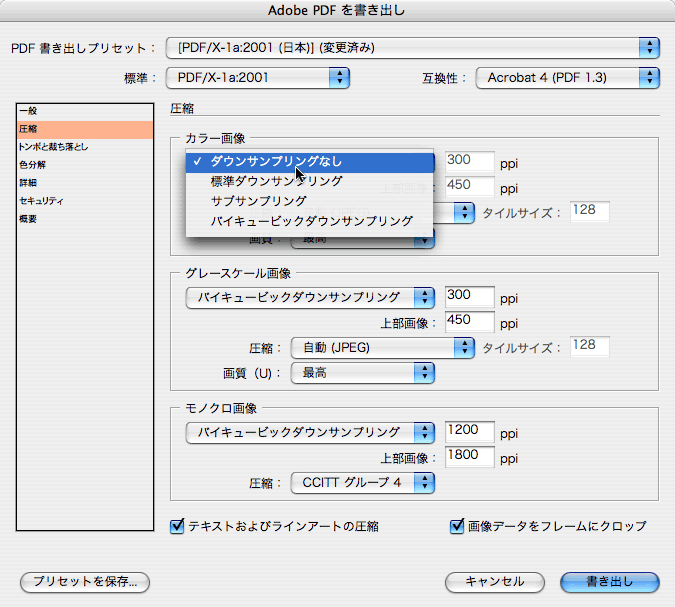The width and height of the screenshot is (675, 607).
Task: Choose 標準ダウンサンプリング from the open menu
Action: tap(310, 181)
